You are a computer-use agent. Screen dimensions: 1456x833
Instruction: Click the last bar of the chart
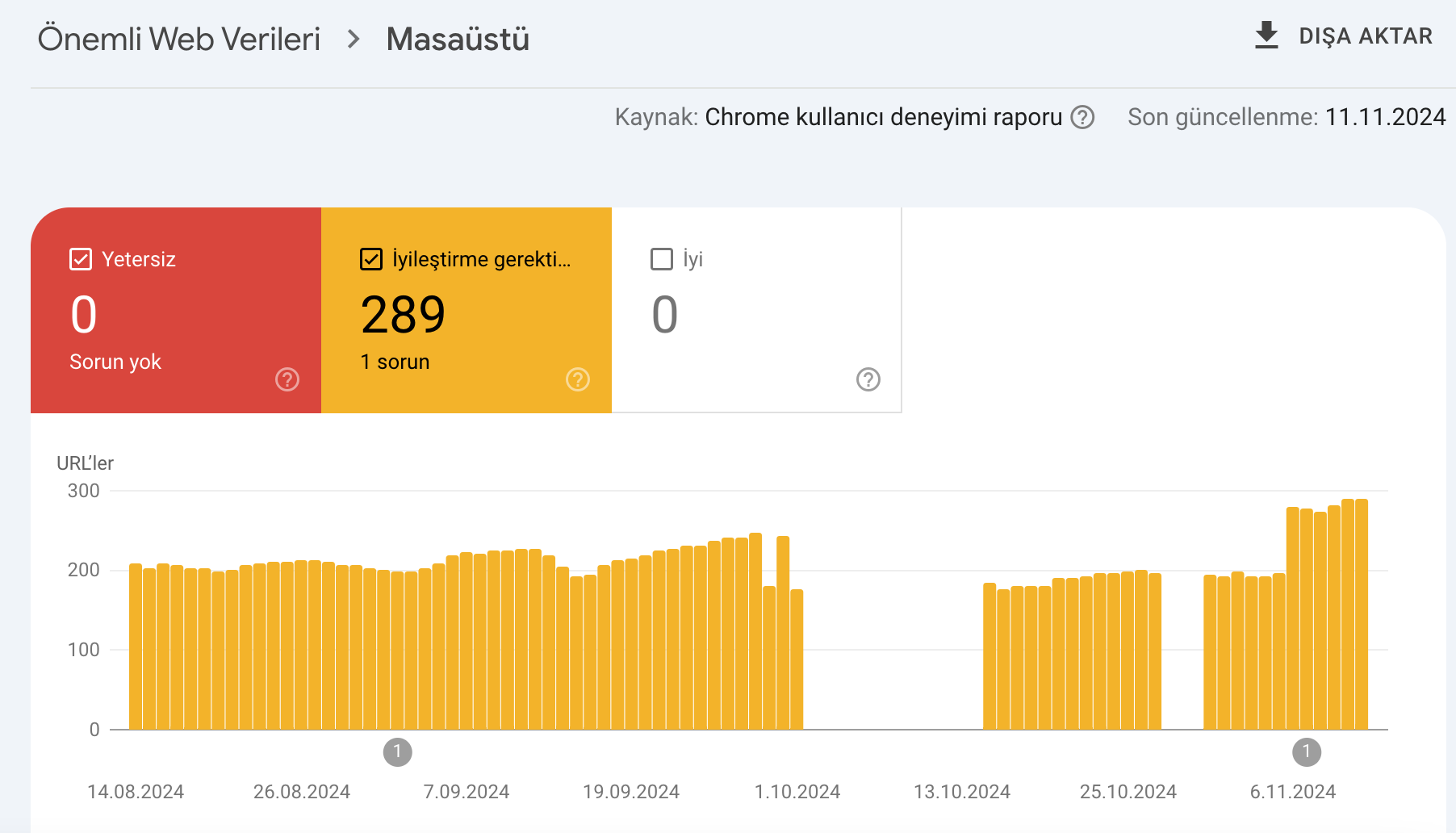(x=1362, y=614)
